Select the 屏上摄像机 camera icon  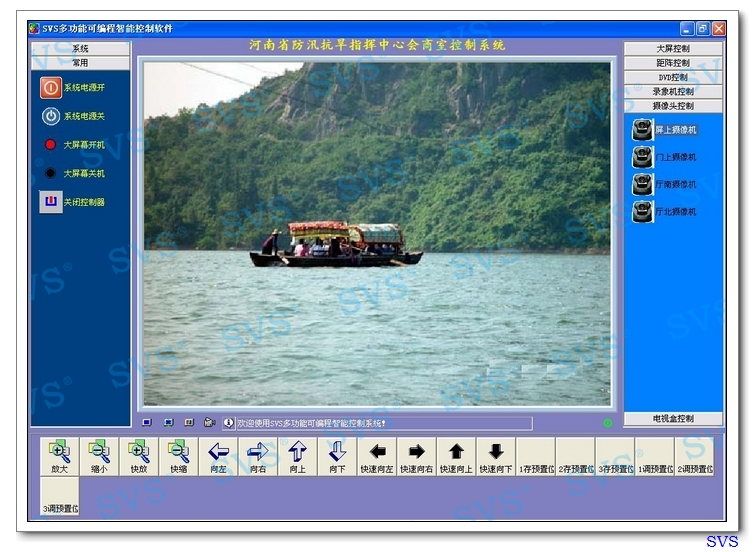[x=643, y=130]
